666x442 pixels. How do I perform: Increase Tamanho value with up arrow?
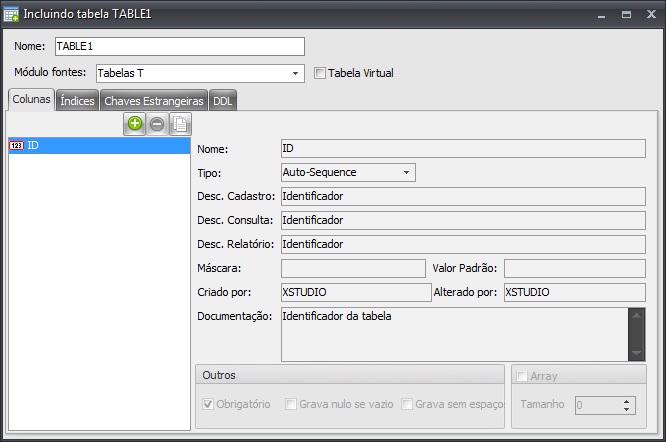627,400
